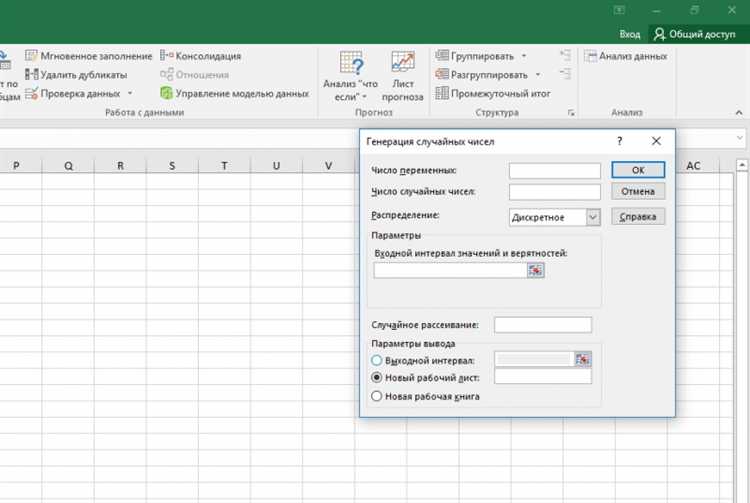Click the Отмена button
750x503 pixels.
pos(638,191)
